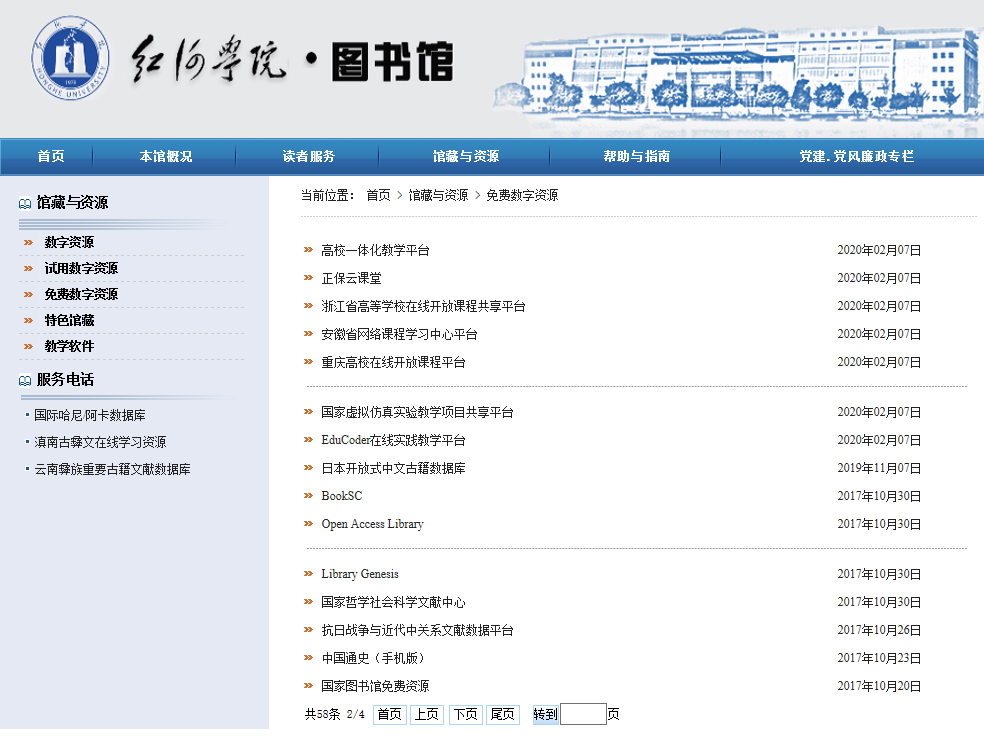Screen dimensions: 984x738
Task: Select 试用数字资源 in the sidebar
Action: 81,269
